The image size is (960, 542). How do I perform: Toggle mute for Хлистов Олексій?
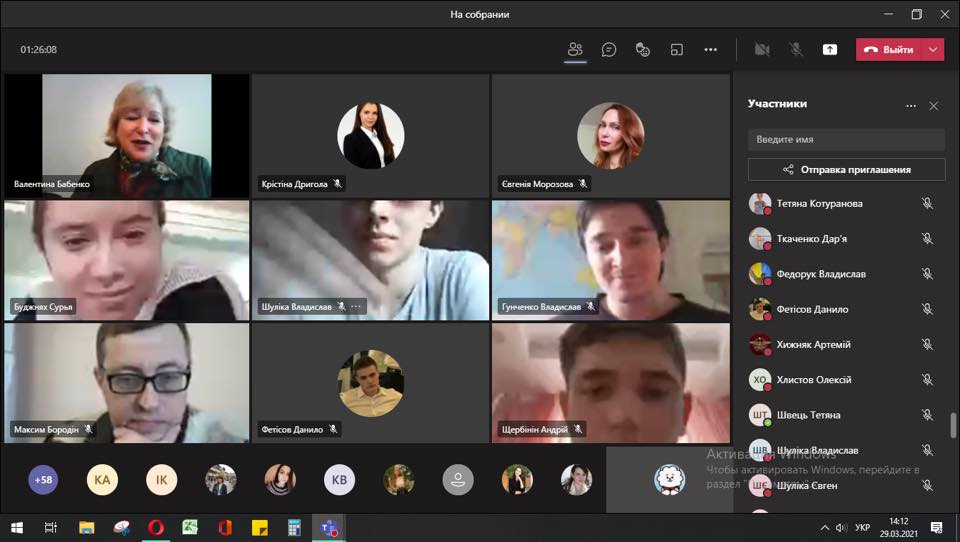pyautogui.click(x=928, y=380)
